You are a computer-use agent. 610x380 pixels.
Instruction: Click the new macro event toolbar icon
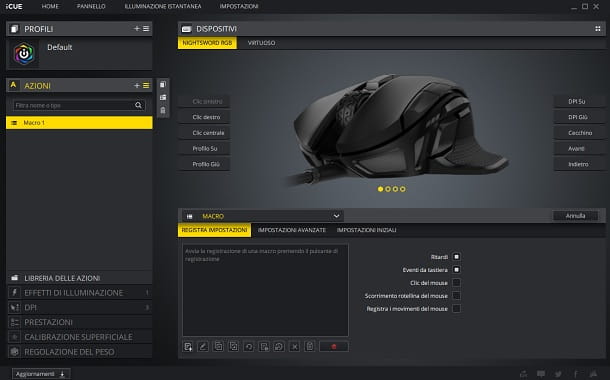tap(188, 347)
